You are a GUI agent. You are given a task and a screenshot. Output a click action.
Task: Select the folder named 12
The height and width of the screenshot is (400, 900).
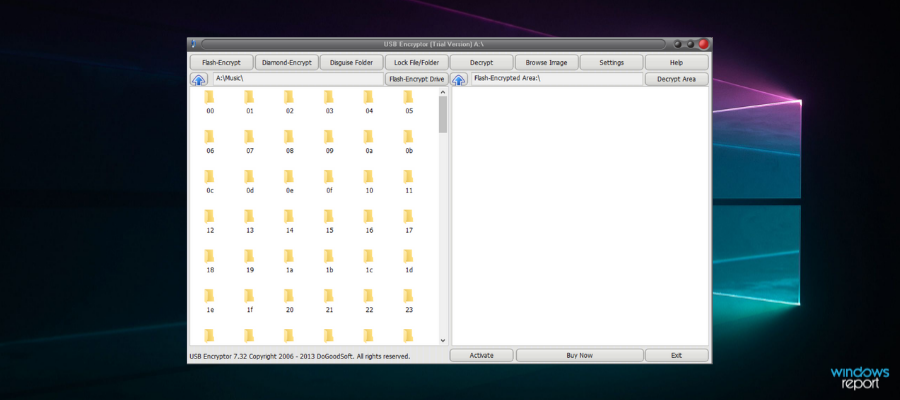coord(210,222)
